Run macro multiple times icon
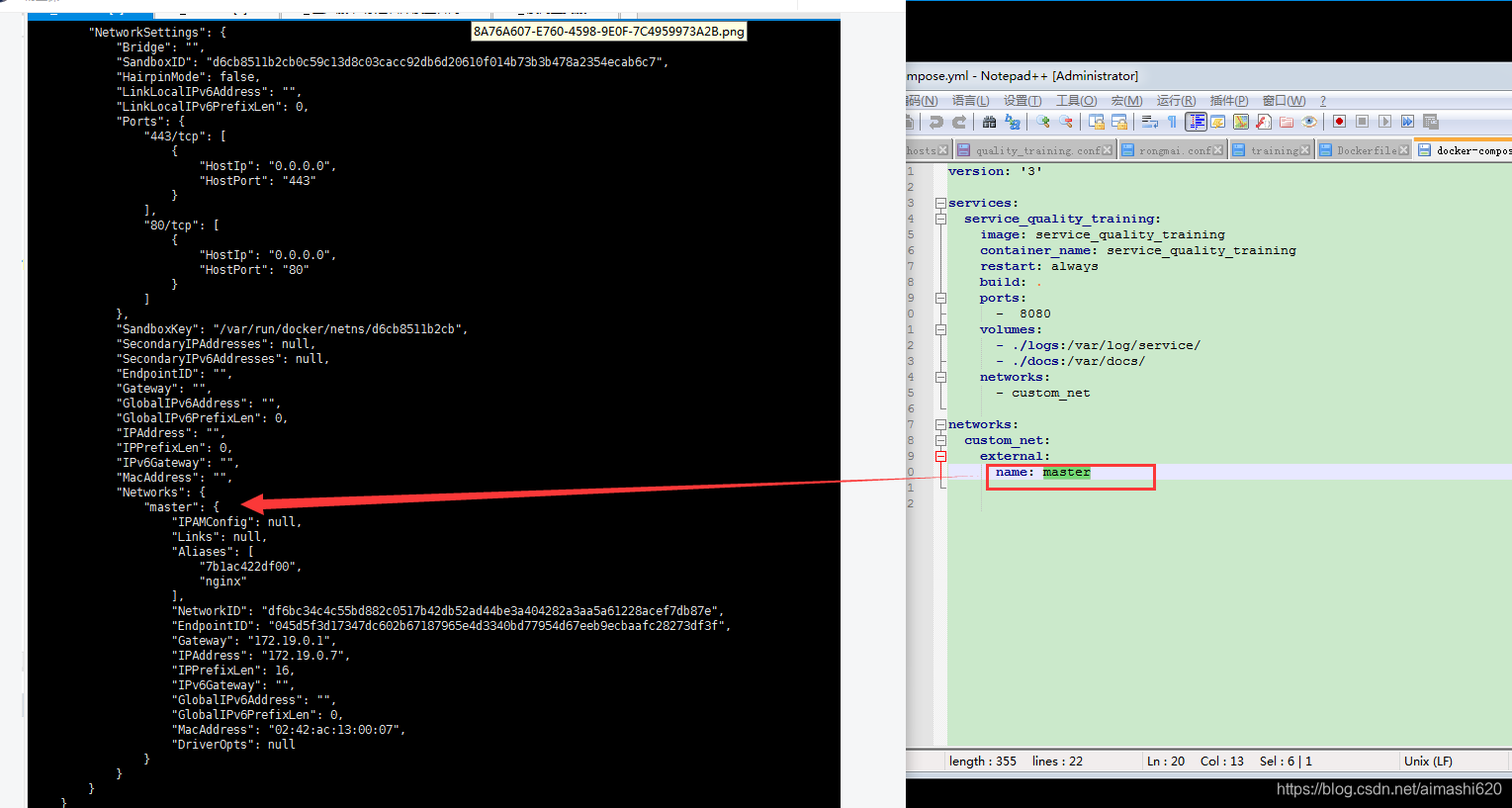 point(1407,121)
